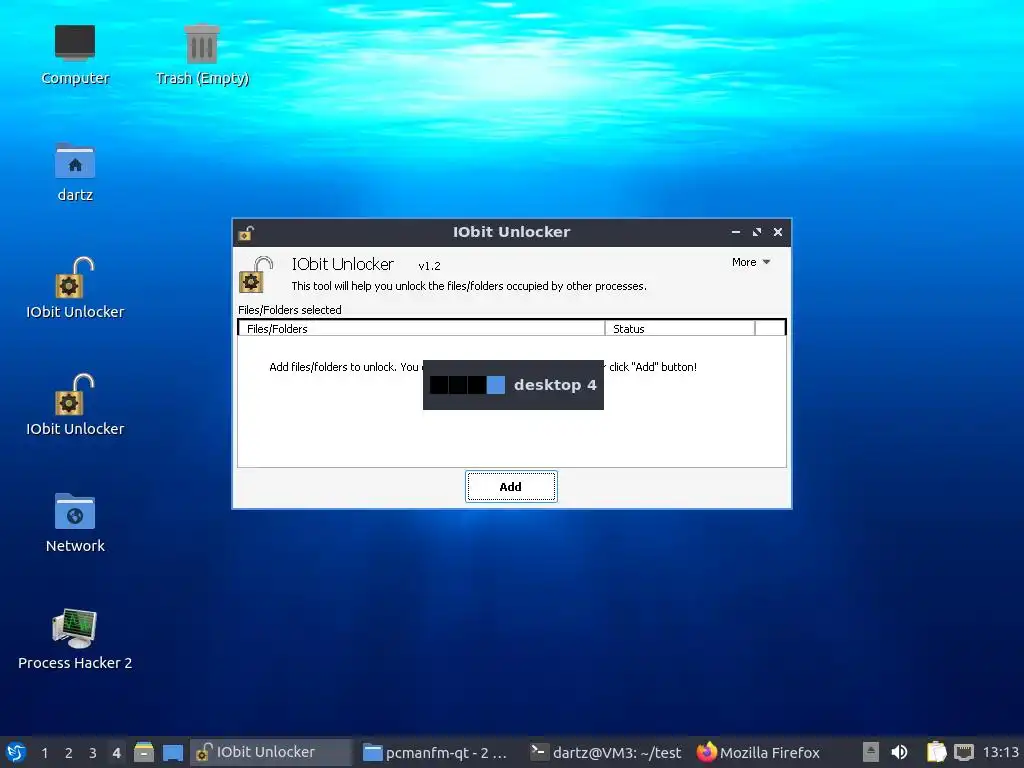This screenshot has height=768, width=1024.
Task: Select the dartz home folder icon
Action: tap(74, 172)
